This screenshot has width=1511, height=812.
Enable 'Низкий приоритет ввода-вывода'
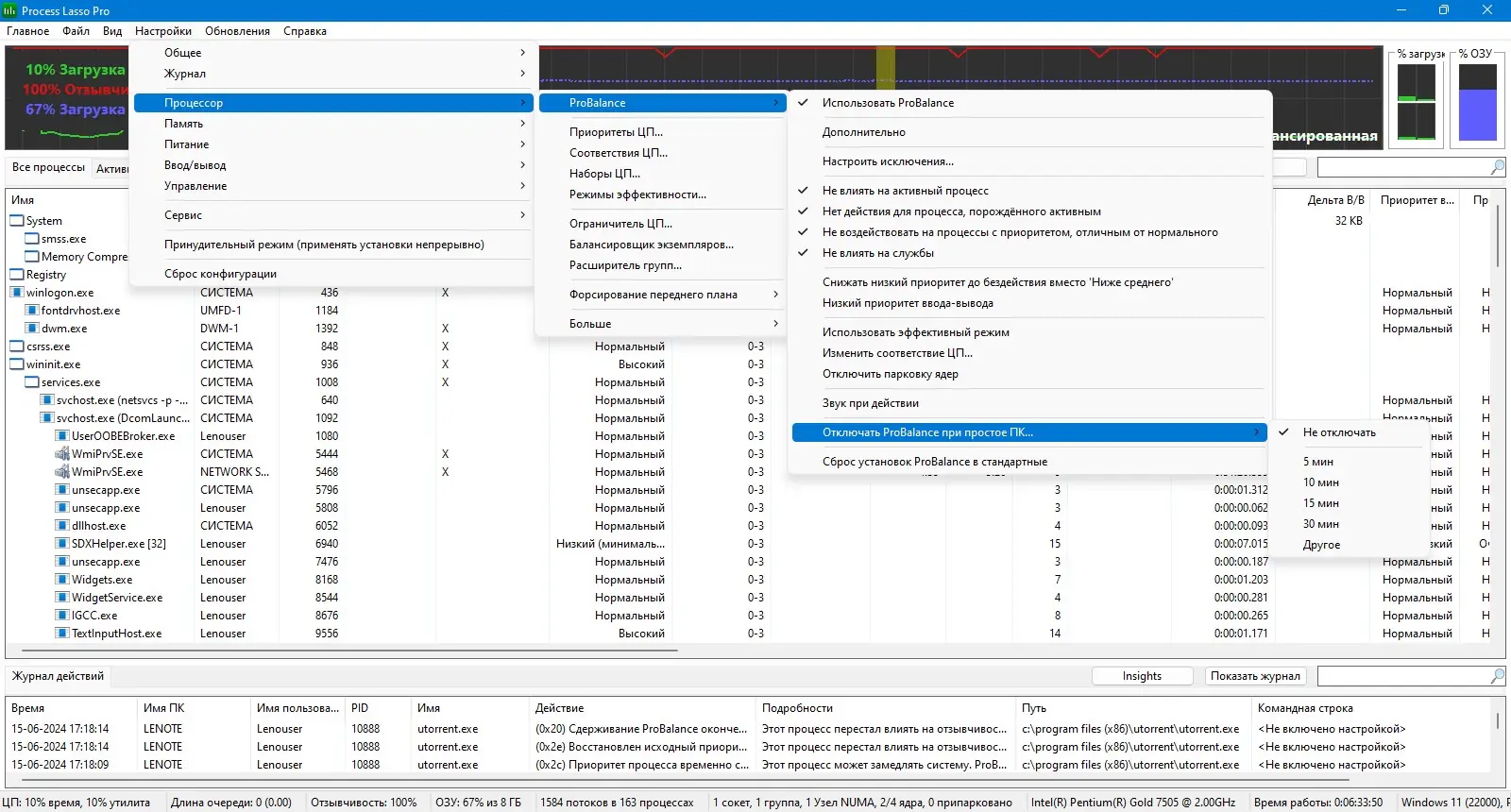(1029, 303)
